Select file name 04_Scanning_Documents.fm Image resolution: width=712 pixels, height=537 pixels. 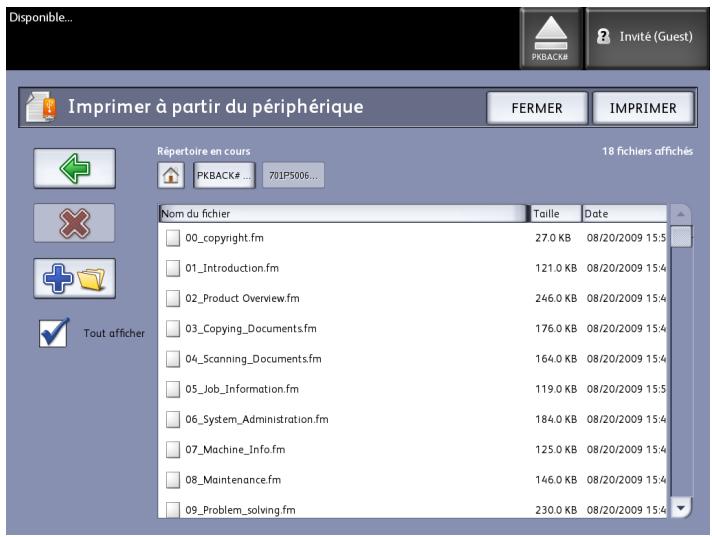coord(253,359)
